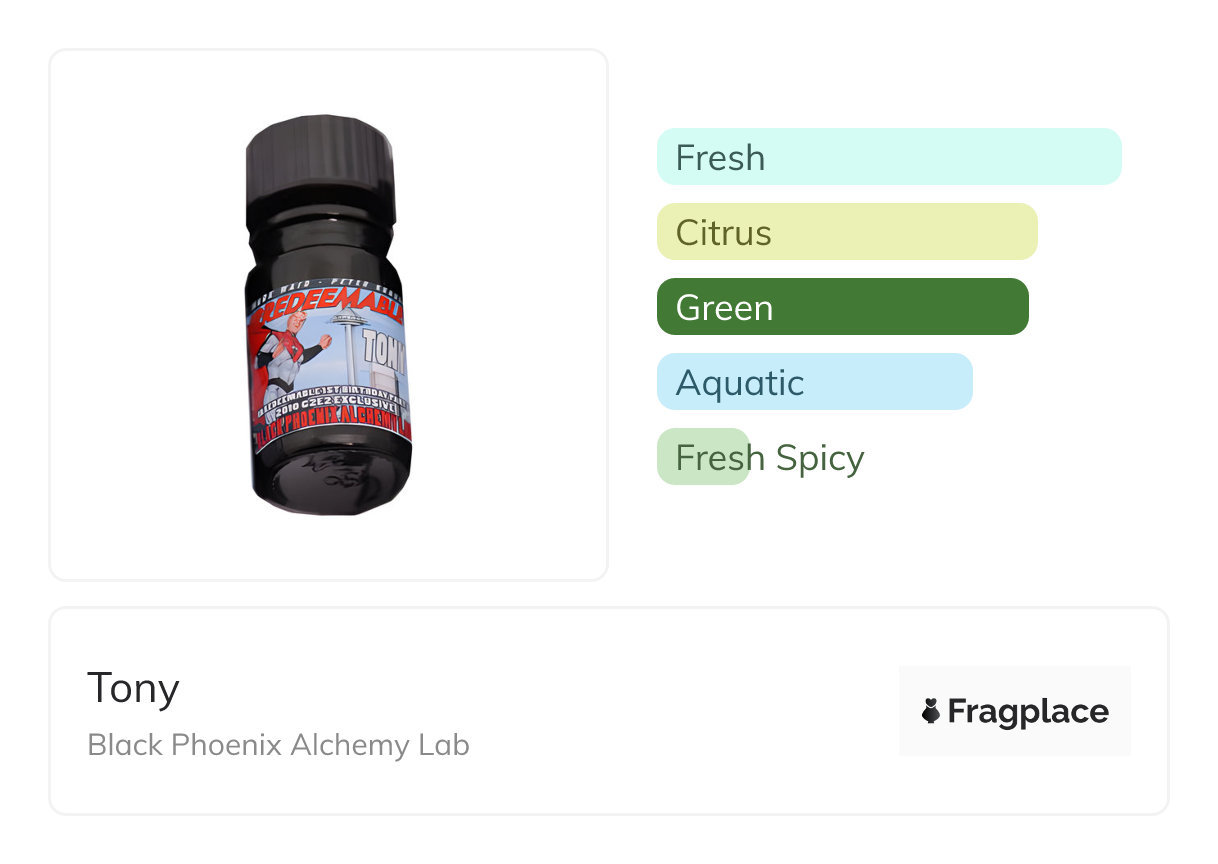Select the Aquatic accord bar
The height and width of the screenshot is (864, 1218).
click(815, 382)
